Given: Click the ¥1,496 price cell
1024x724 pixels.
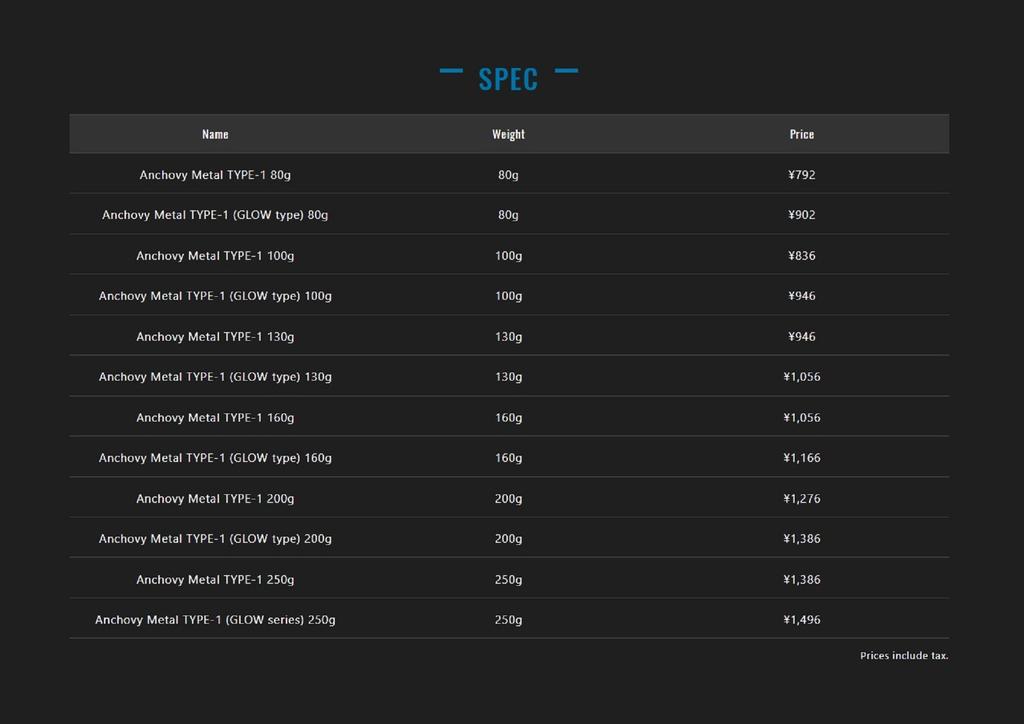Looking at the screenshot, I should 801,620.
